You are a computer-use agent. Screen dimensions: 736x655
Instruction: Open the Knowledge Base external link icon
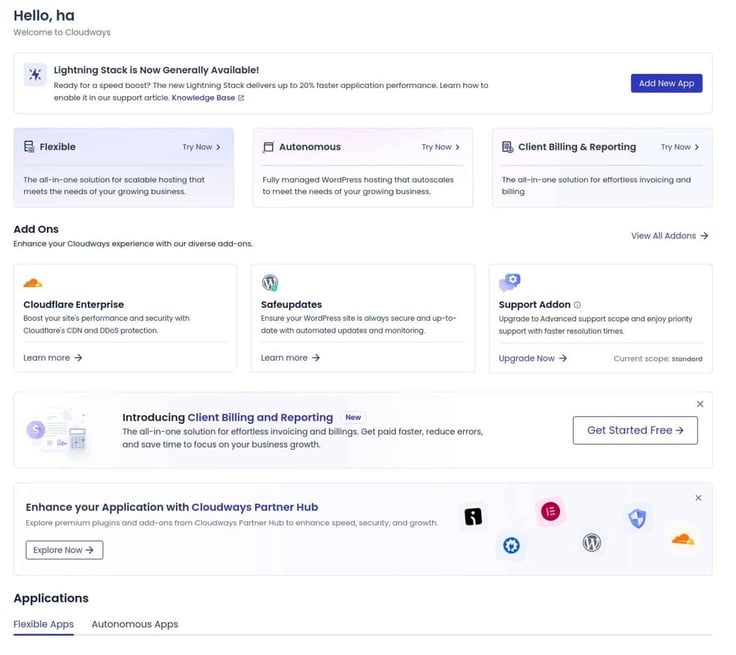tap(241, 98)
